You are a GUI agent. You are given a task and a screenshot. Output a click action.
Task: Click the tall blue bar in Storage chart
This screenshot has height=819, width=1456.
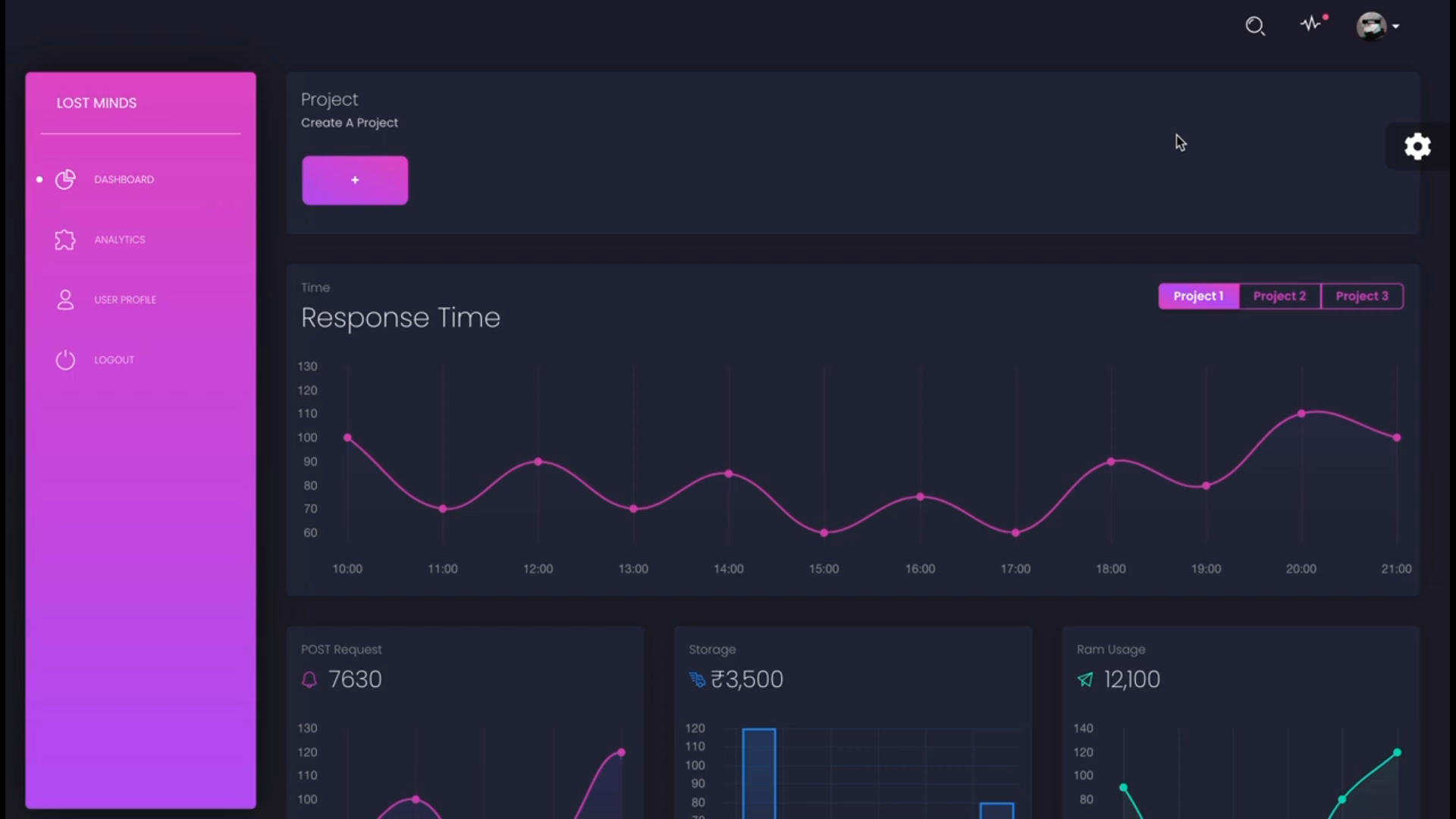coord(759,773)
